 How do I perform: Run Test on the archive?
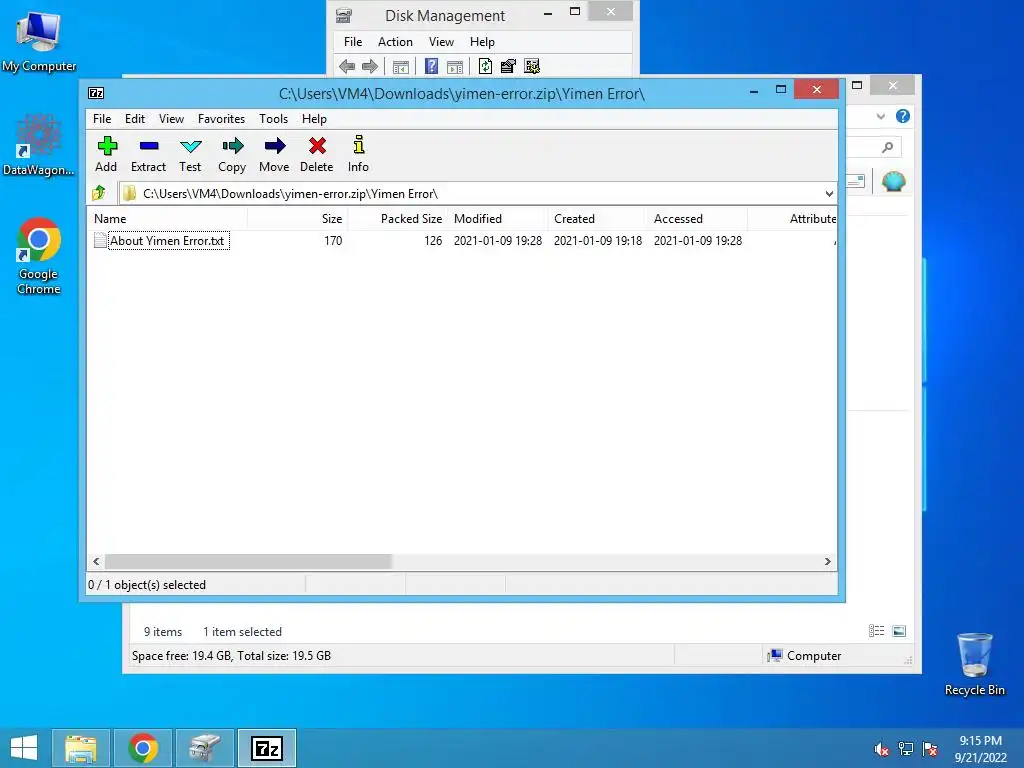(x=190, y=154)
